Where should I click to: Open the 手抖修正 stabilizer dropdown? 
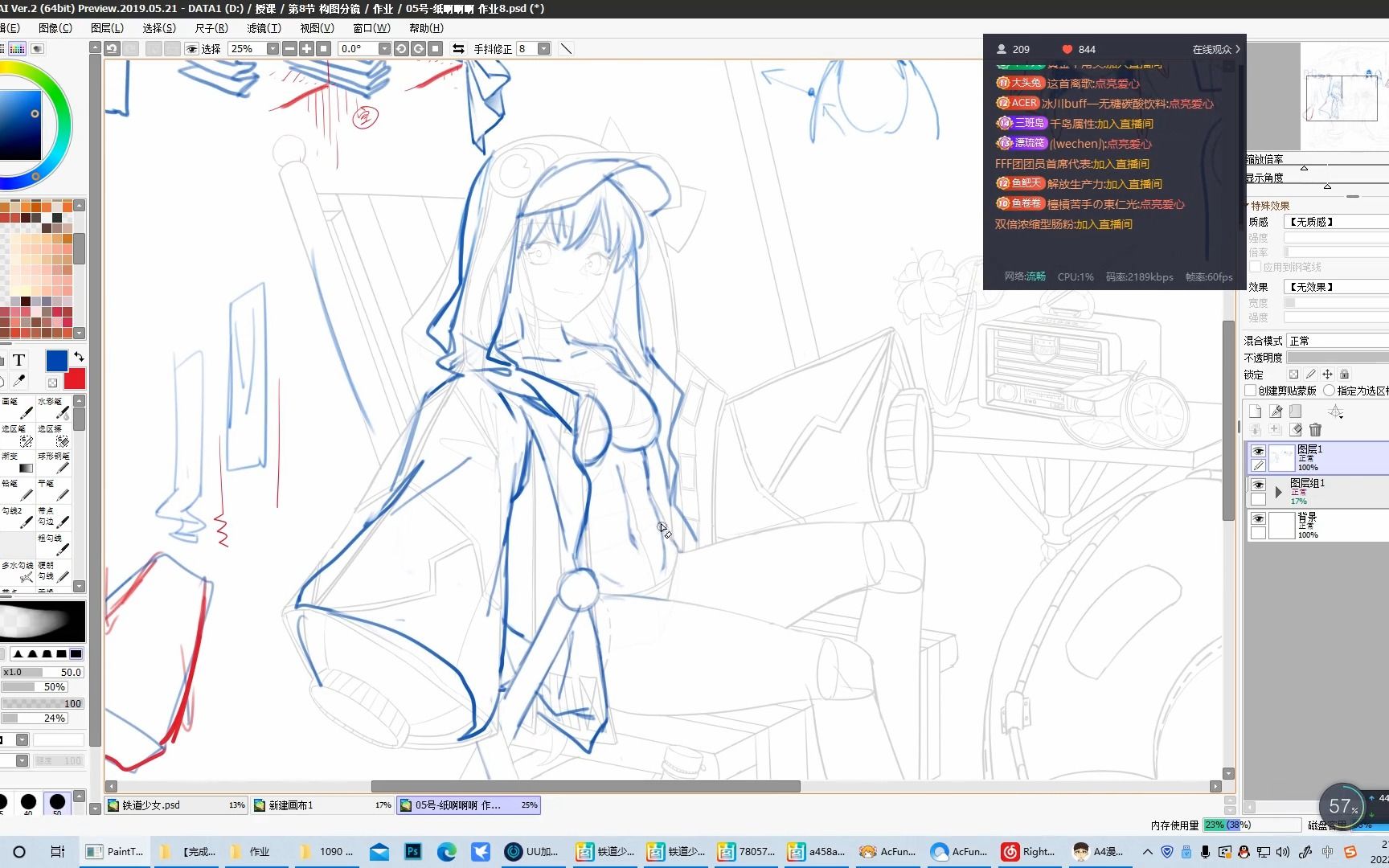click(x=543, y=48)
